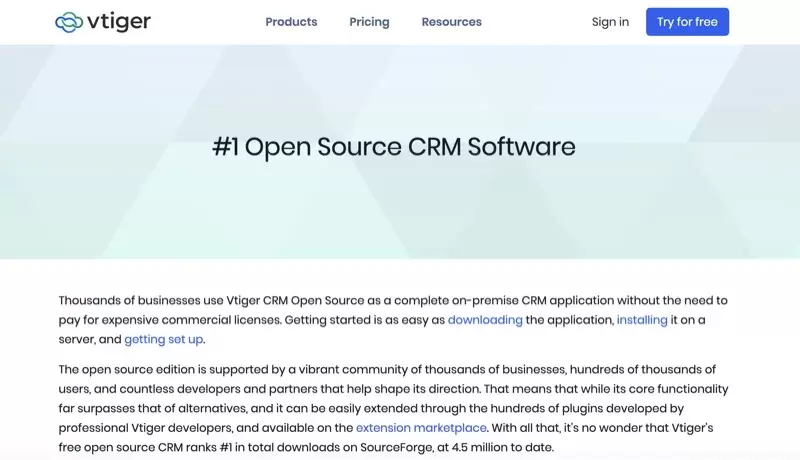
Task: Click the Try for free button
Action: tap(687, 22)
